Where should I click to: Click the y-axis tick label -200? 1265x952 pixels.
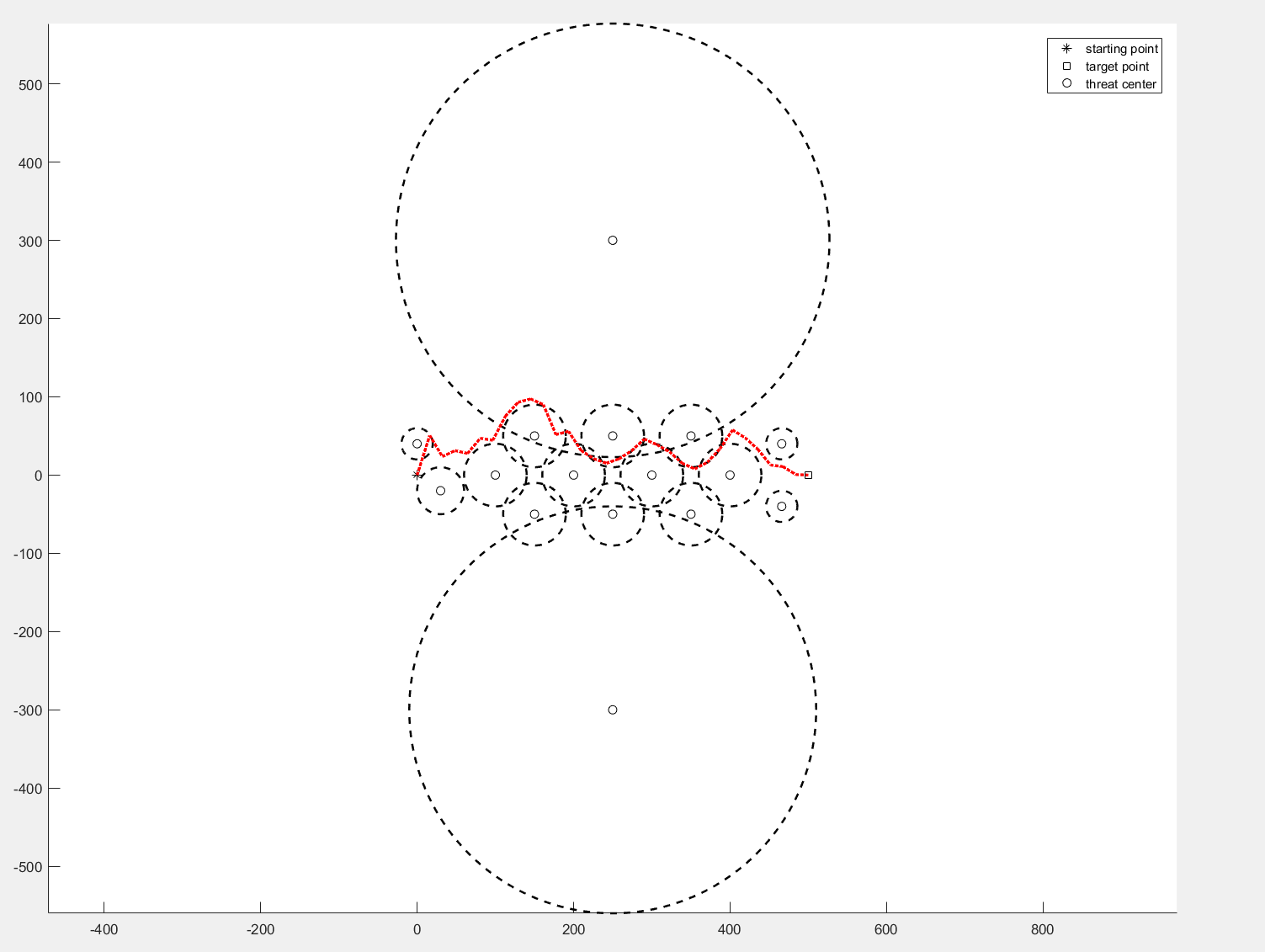28,632
